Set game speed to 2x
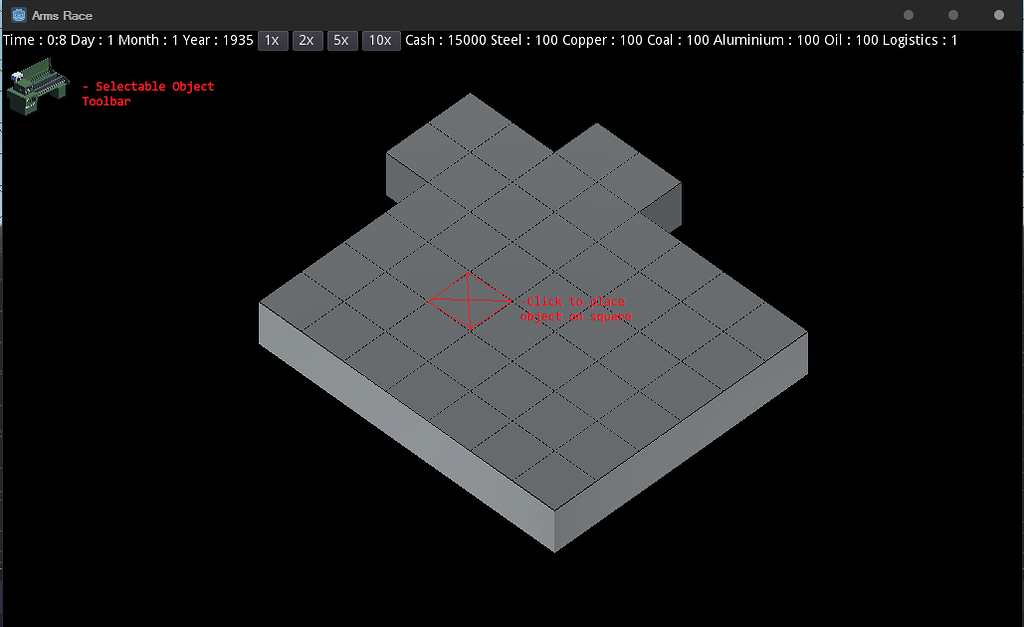The height and width of the screenshot is (627, 1024). click(x=307, y=40)
